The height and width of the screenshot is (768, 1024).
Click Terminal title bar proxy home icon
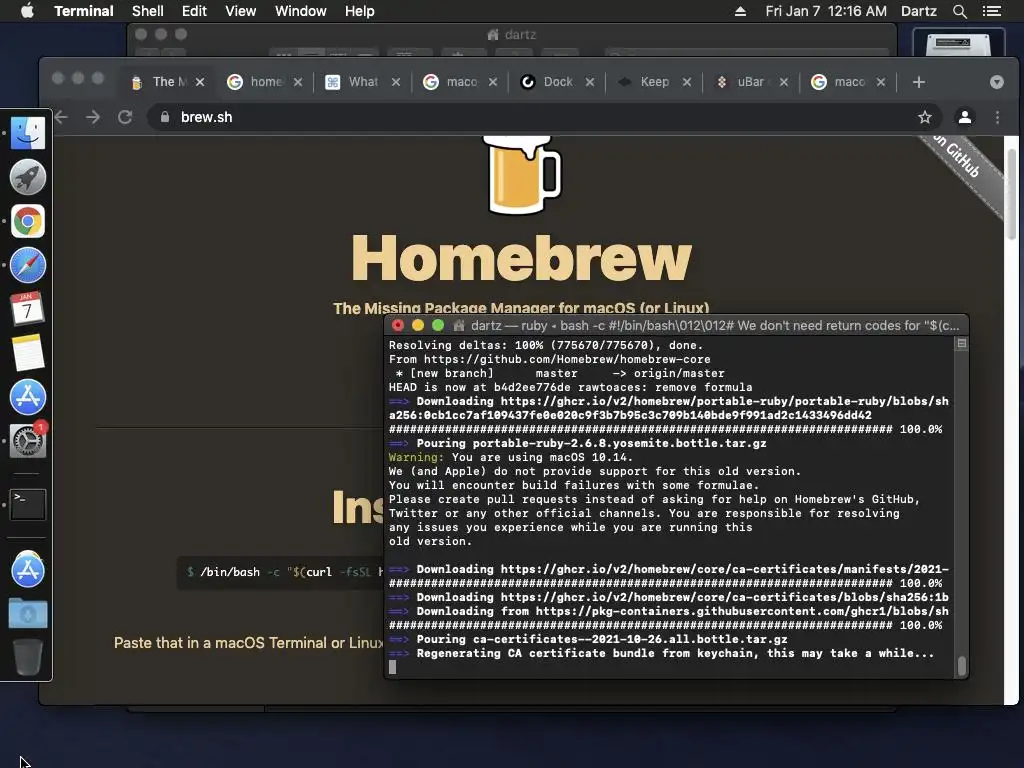point(459,325)
